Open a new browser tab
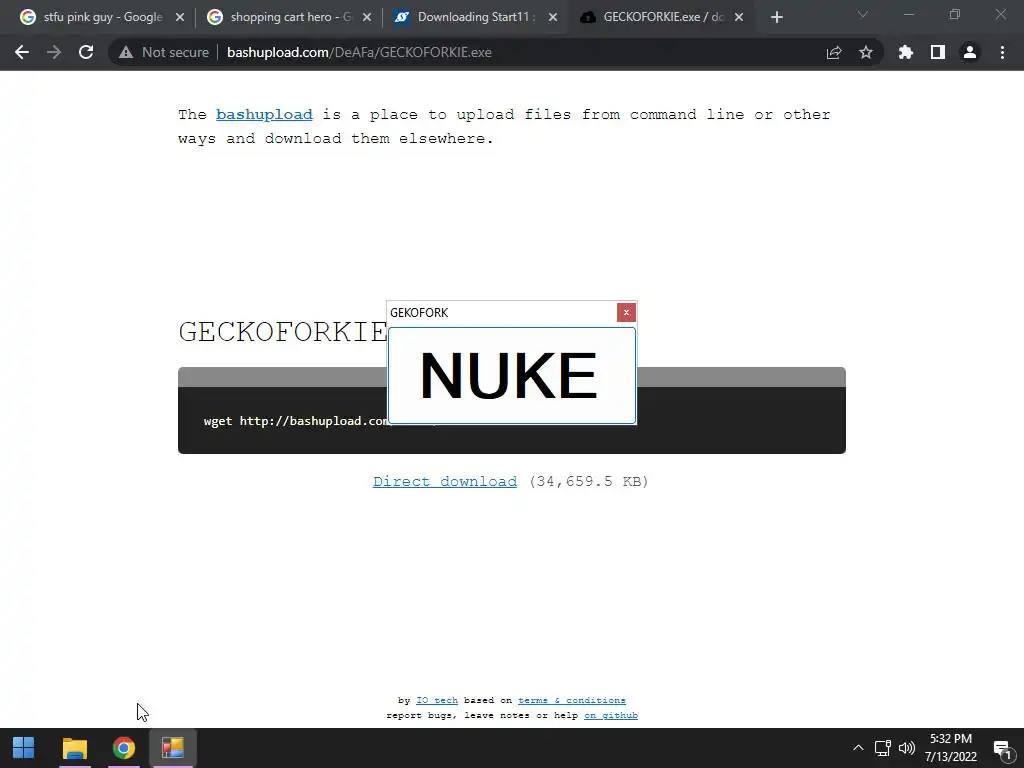 coord(776,18)
